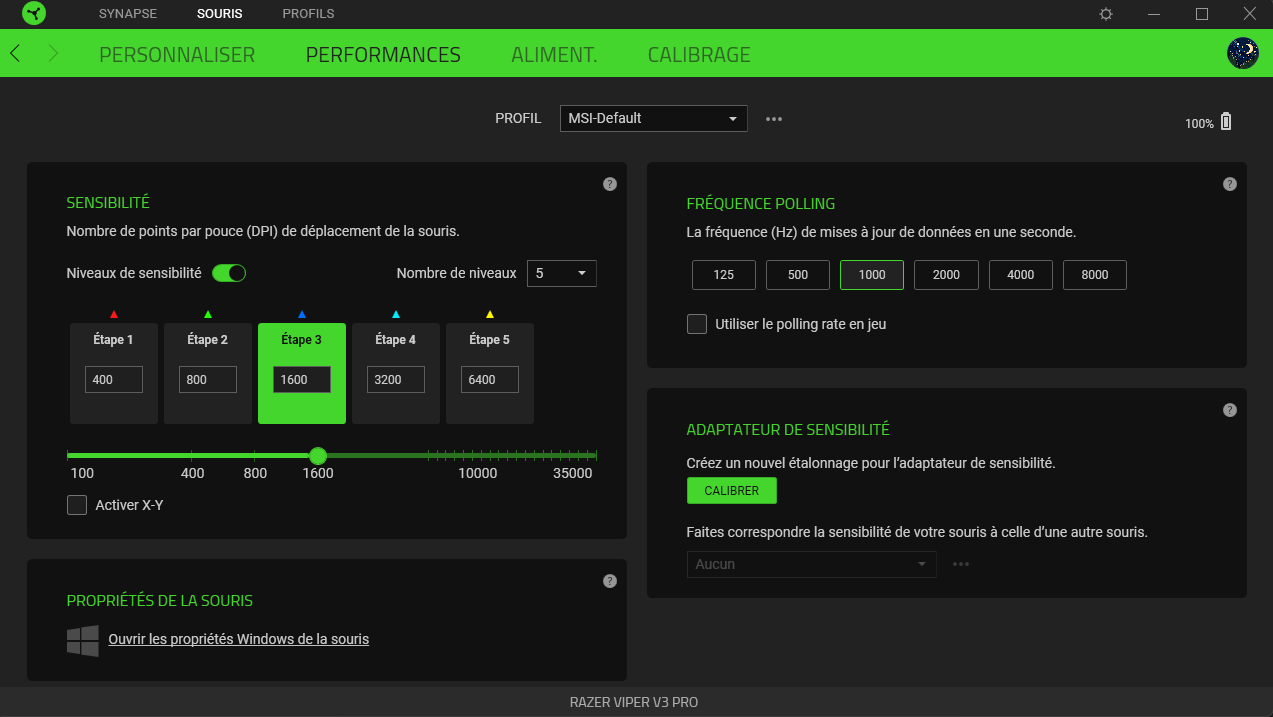The image size is (1273, 717).
Task: Click the green indicator above Étape 2
Action: [208, 314]
